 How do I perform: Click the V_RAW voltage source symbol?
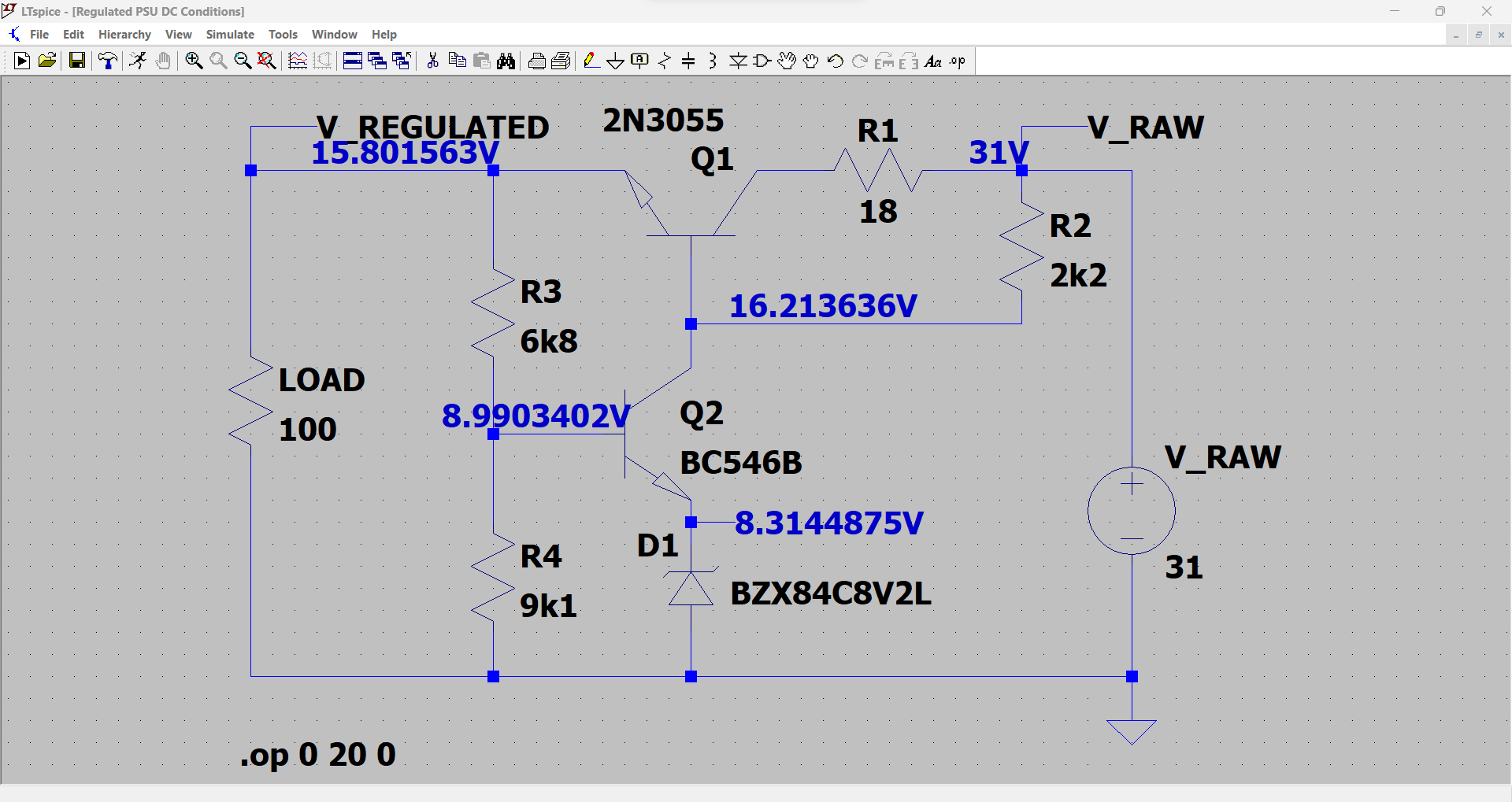tap(1132, 511)
